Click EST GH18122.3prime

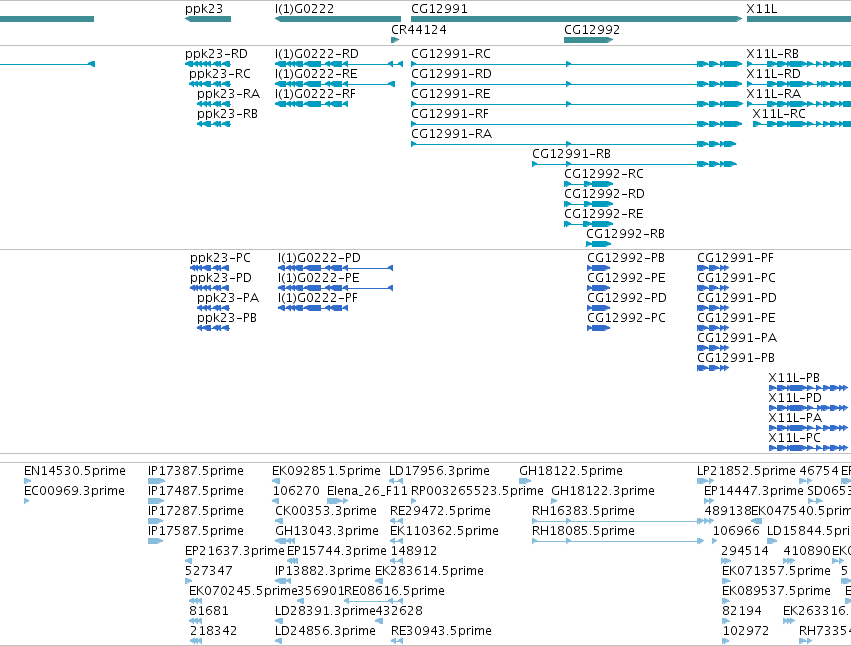[x=603, y=491]
